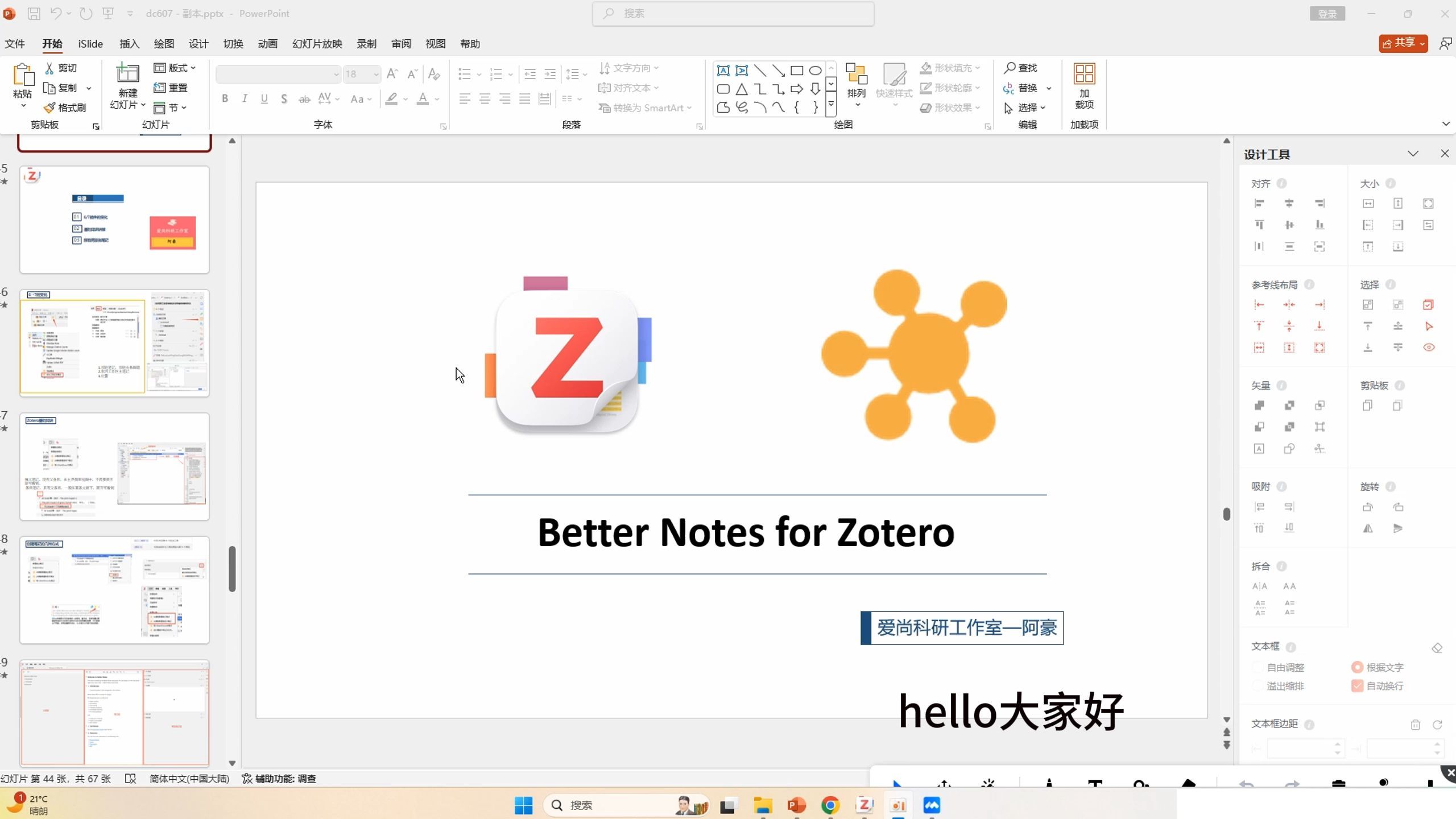Click the Paste (粘贴) icon
The height and width of the screenshot is (819, 1456).
(x=23, y=76)
